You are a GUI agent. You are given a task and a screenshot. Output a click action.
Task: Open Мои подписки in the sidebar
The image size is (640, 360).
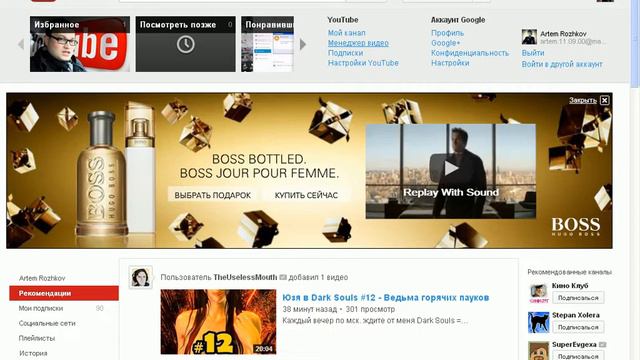pos(41,308)
